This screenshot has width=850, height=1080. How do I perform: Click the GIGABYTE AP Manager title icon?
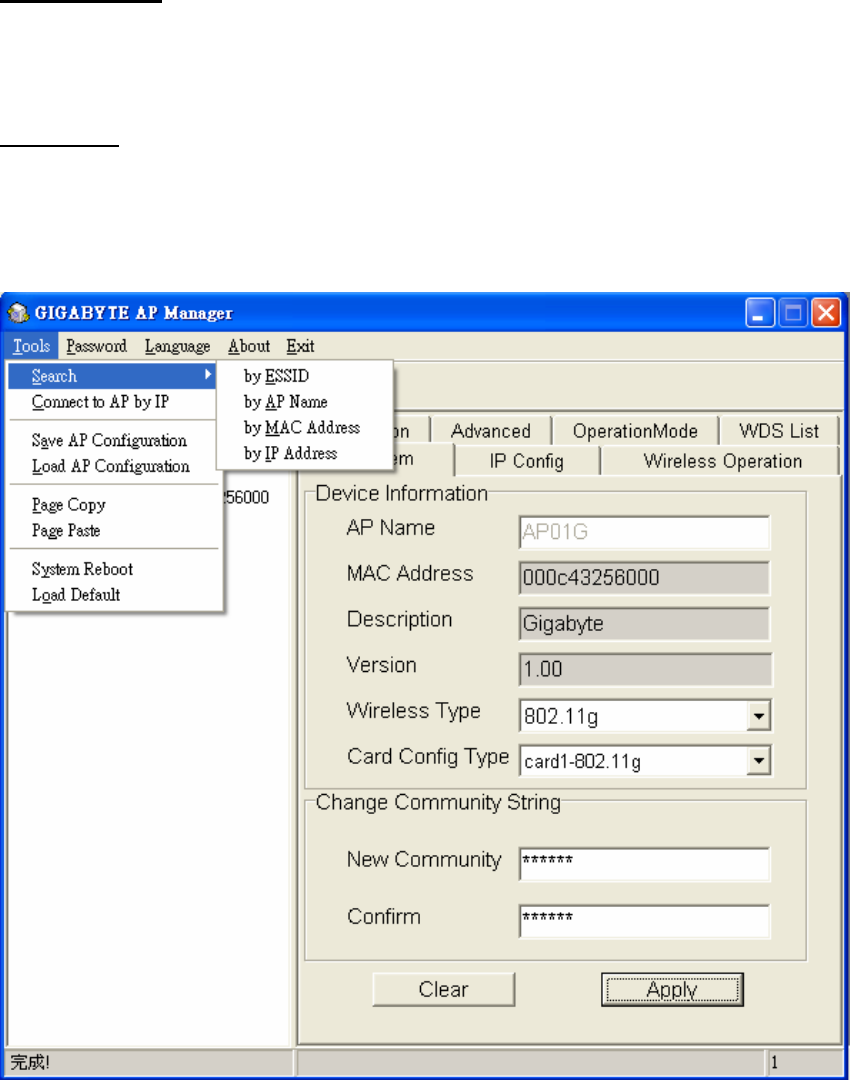pyautogui.click(x=18, y=313)
